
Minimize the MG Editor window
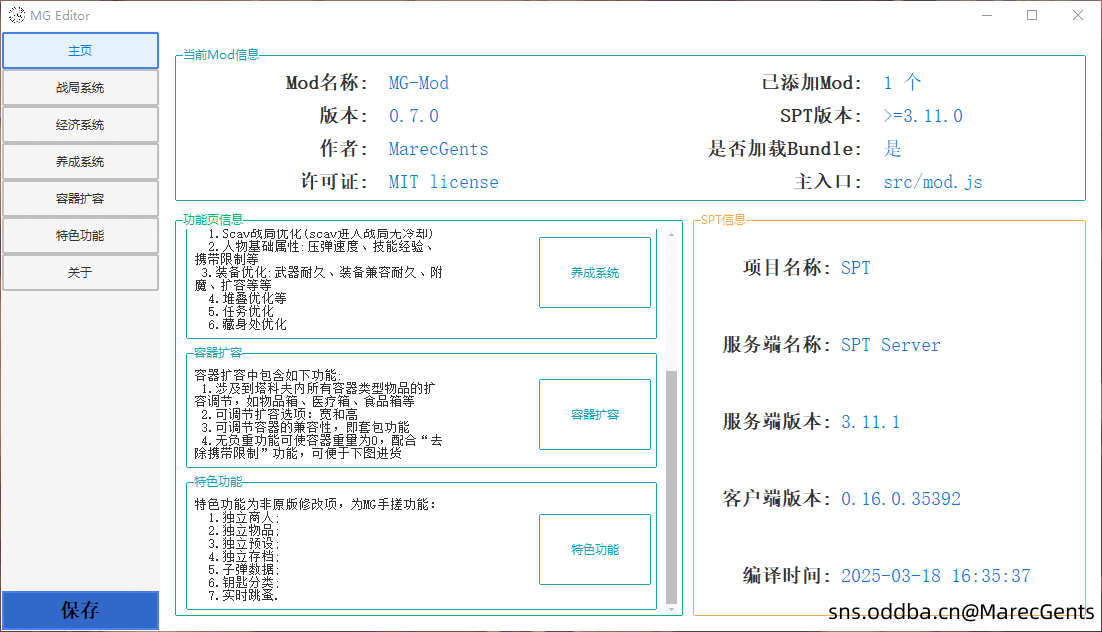[986, 15]
